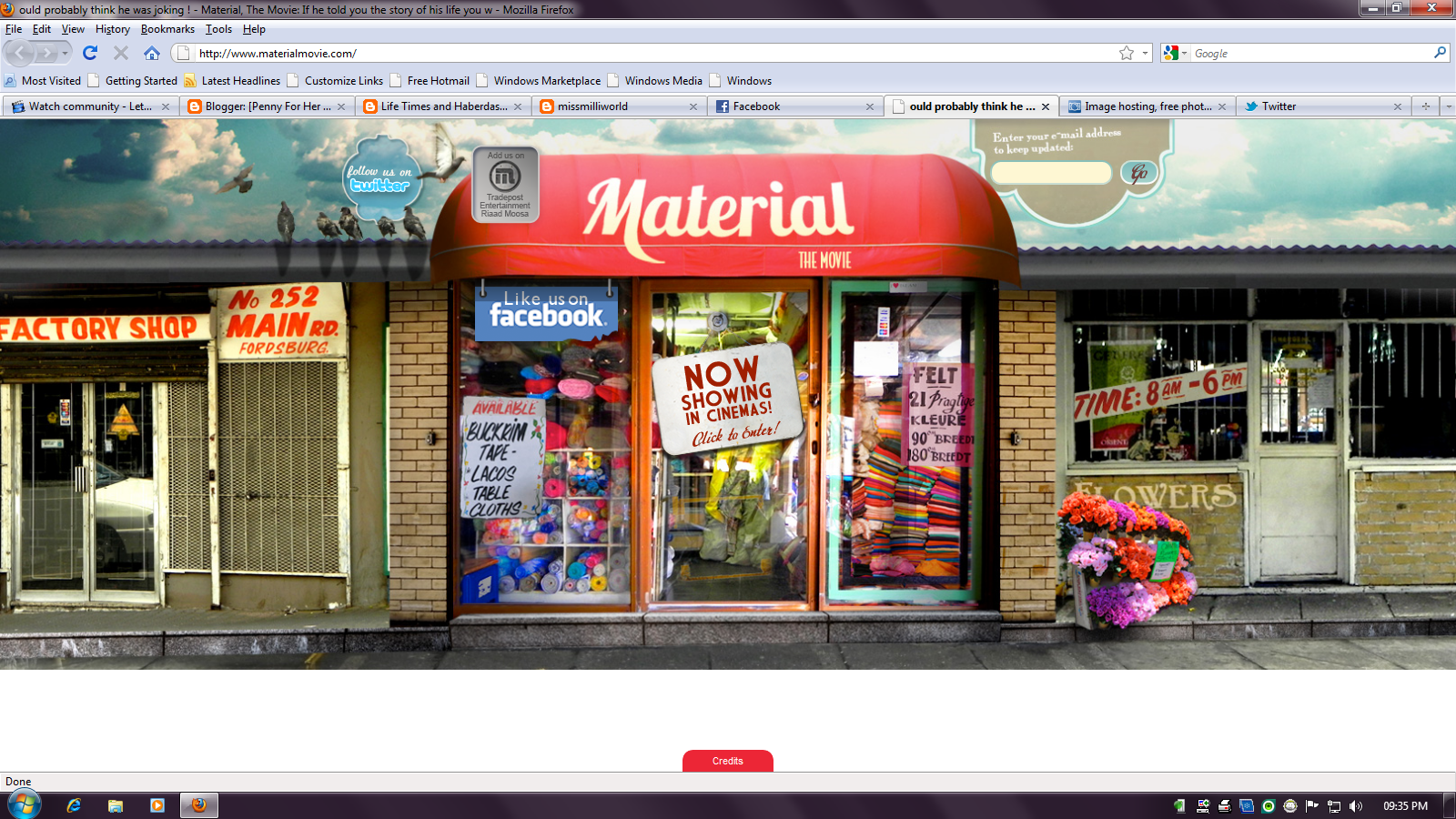Click the Go button beside email field

(1138, 173)
